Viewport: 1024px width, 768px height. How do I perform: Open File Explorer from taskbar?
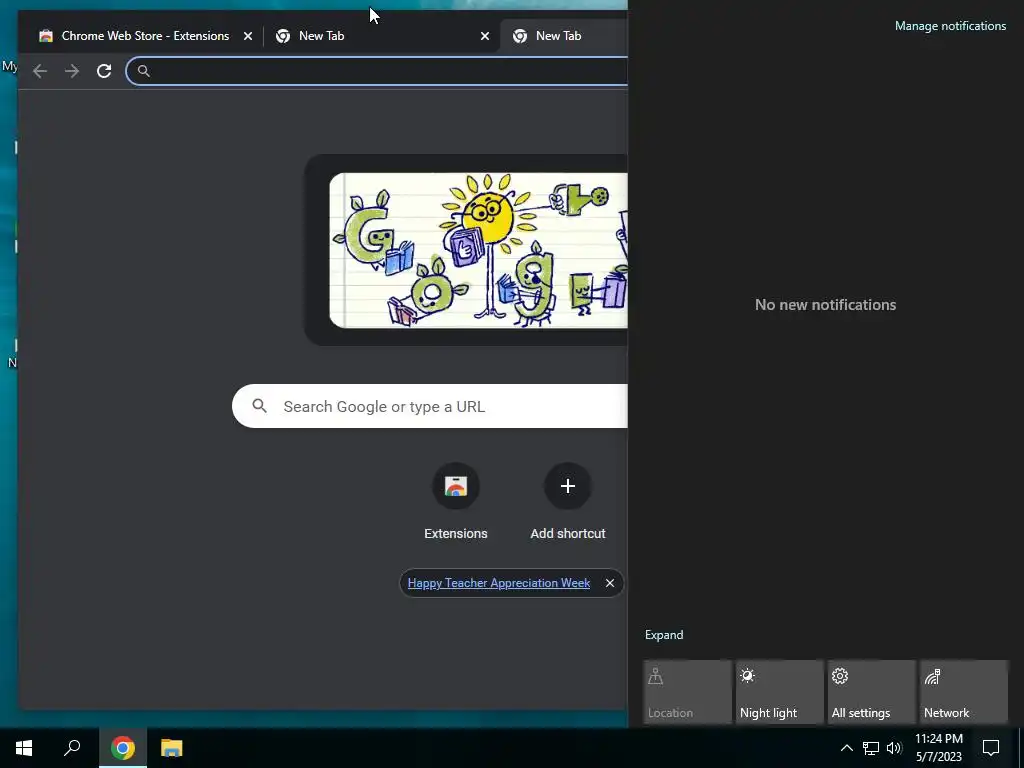[172, 748]
